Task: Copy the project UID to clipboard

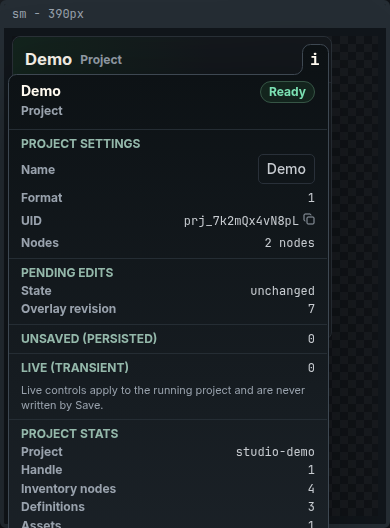Action: 309,219
